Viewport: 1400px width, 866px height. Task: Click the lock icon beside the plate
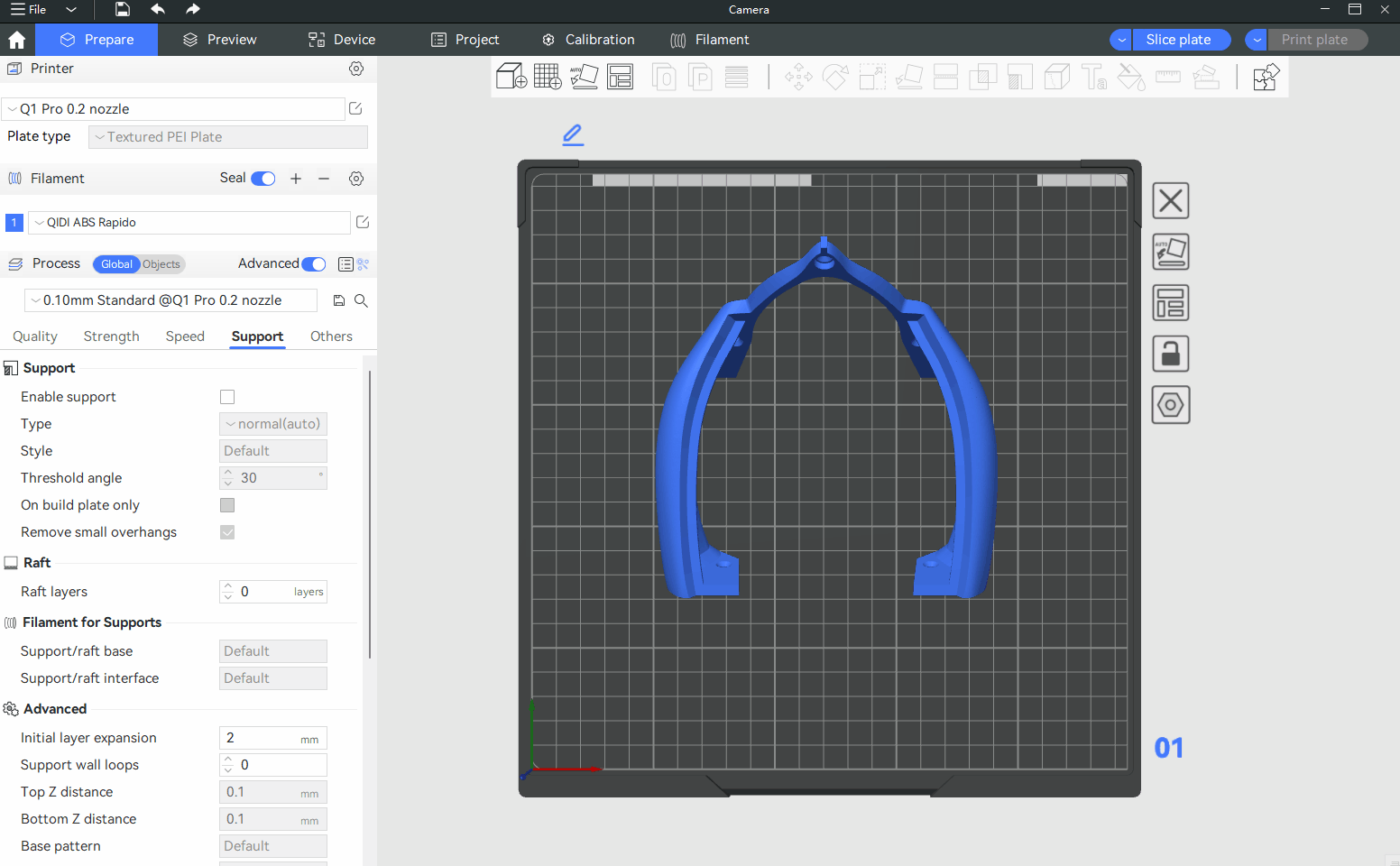[x=1171, y=354]
